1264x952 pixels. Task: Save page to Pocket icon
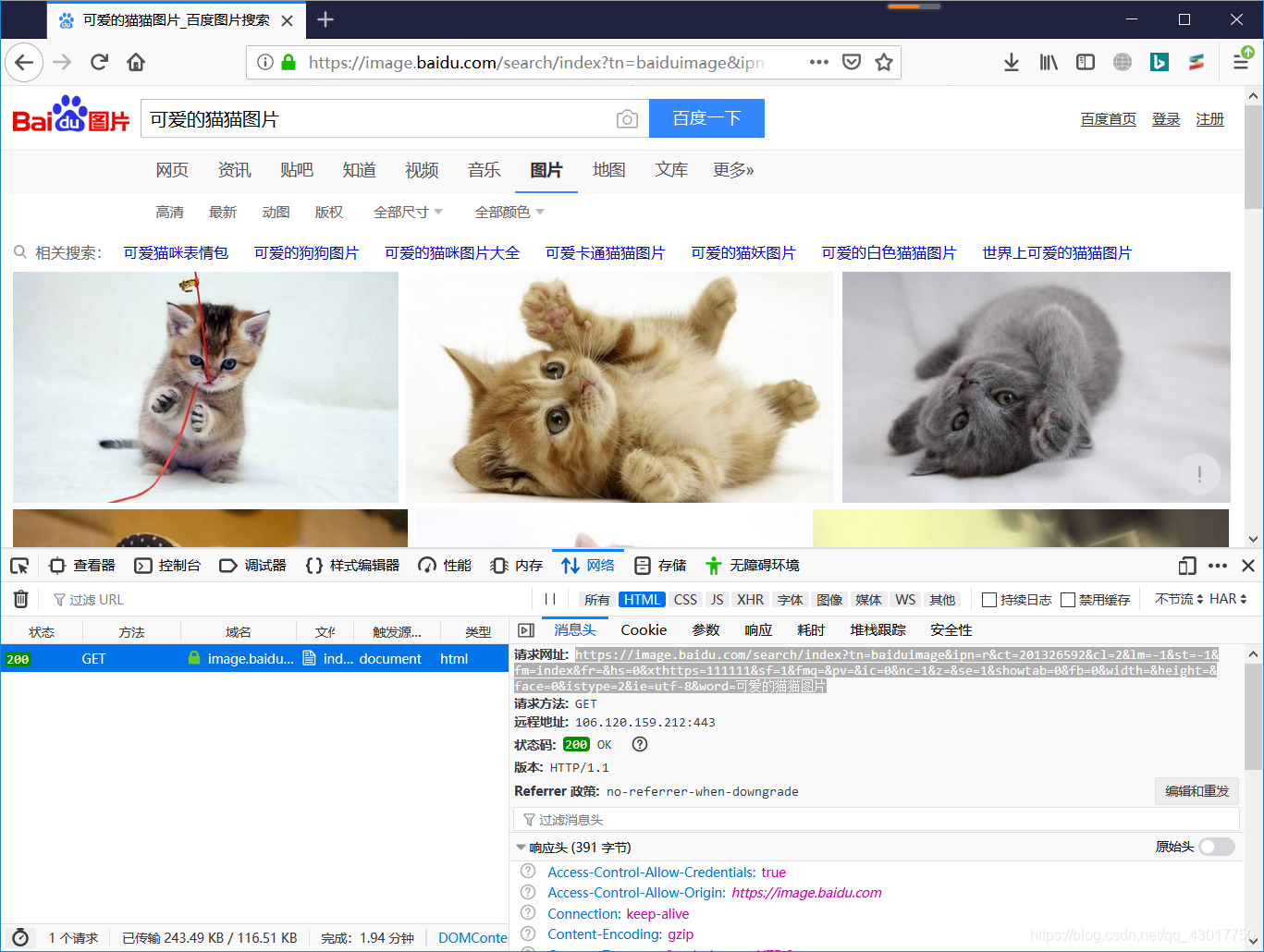tap(852, 62)
